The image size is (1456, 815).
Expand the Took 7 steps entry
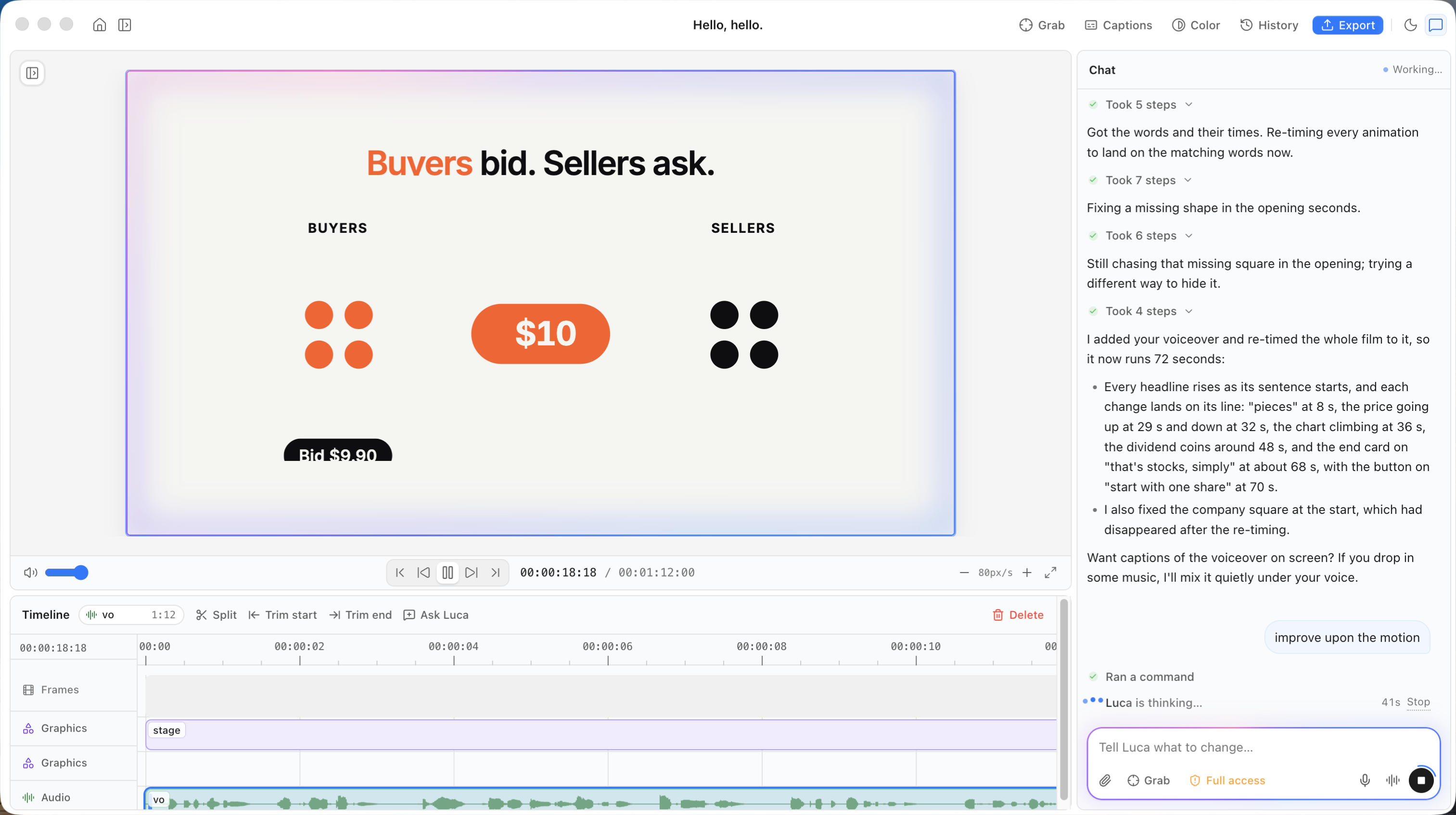pos(1140,180)
